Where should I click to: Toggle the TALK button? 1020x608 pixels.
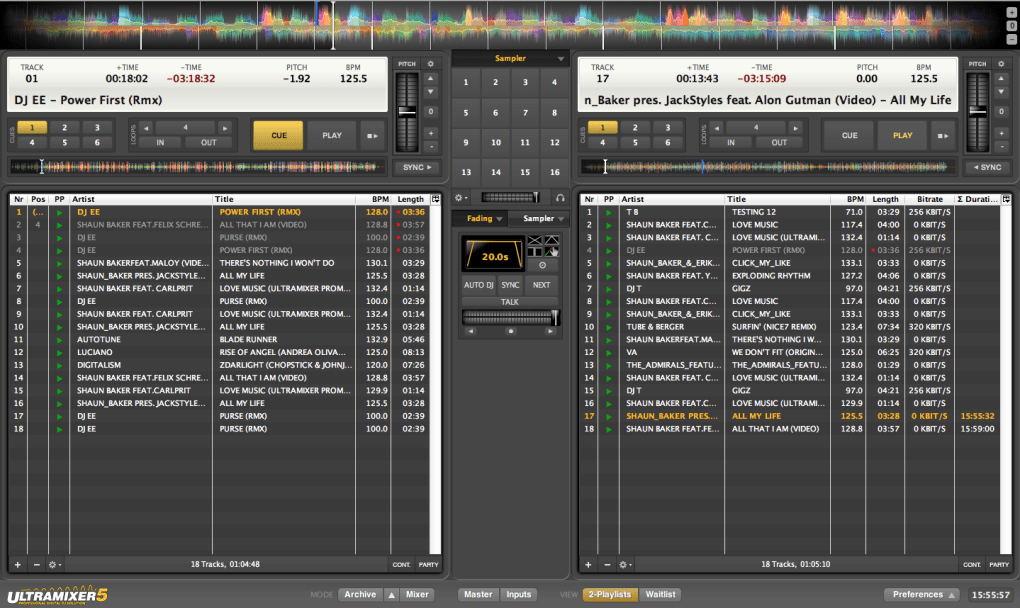510,302
